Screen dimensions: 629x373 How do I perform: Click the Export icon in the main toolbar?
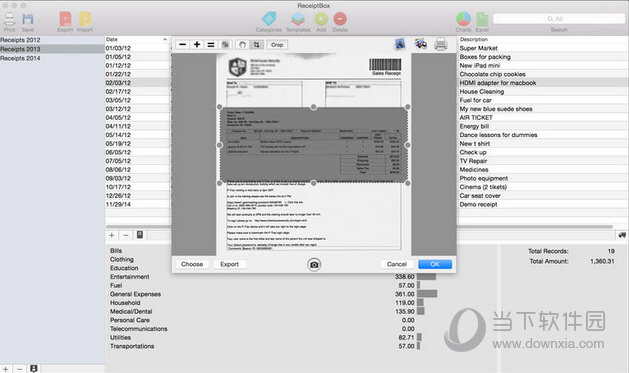[x=65, y=19]
